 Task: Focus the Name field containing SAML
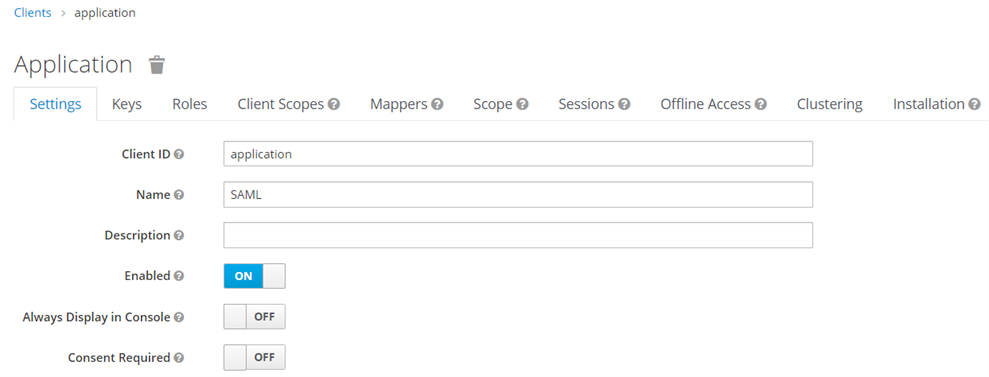(518, 195)
